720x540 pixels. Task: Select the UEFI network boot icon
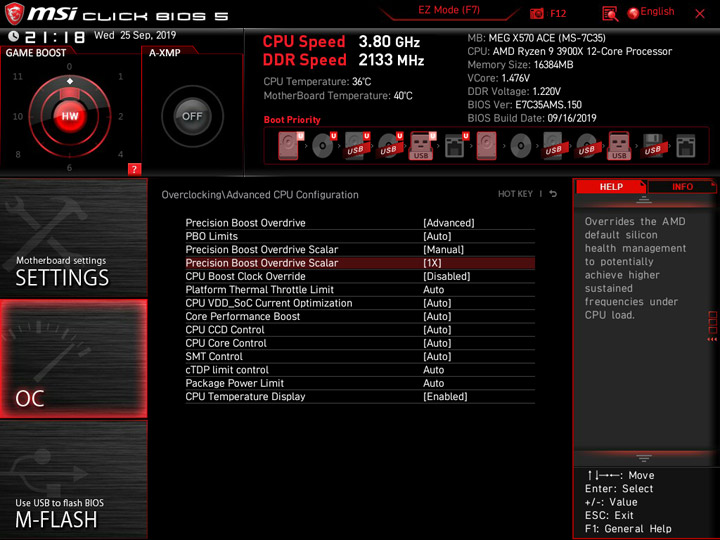pos(456,146)
